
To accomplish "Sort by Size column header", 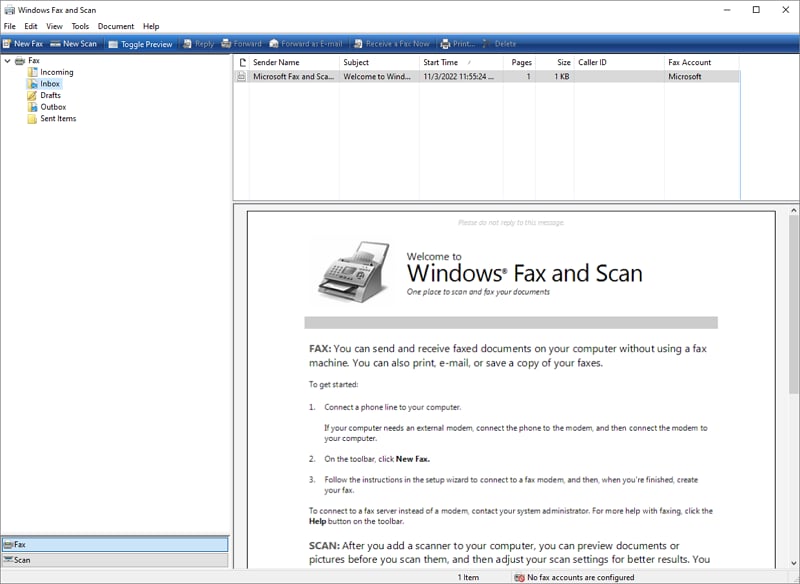I will 555,62.
